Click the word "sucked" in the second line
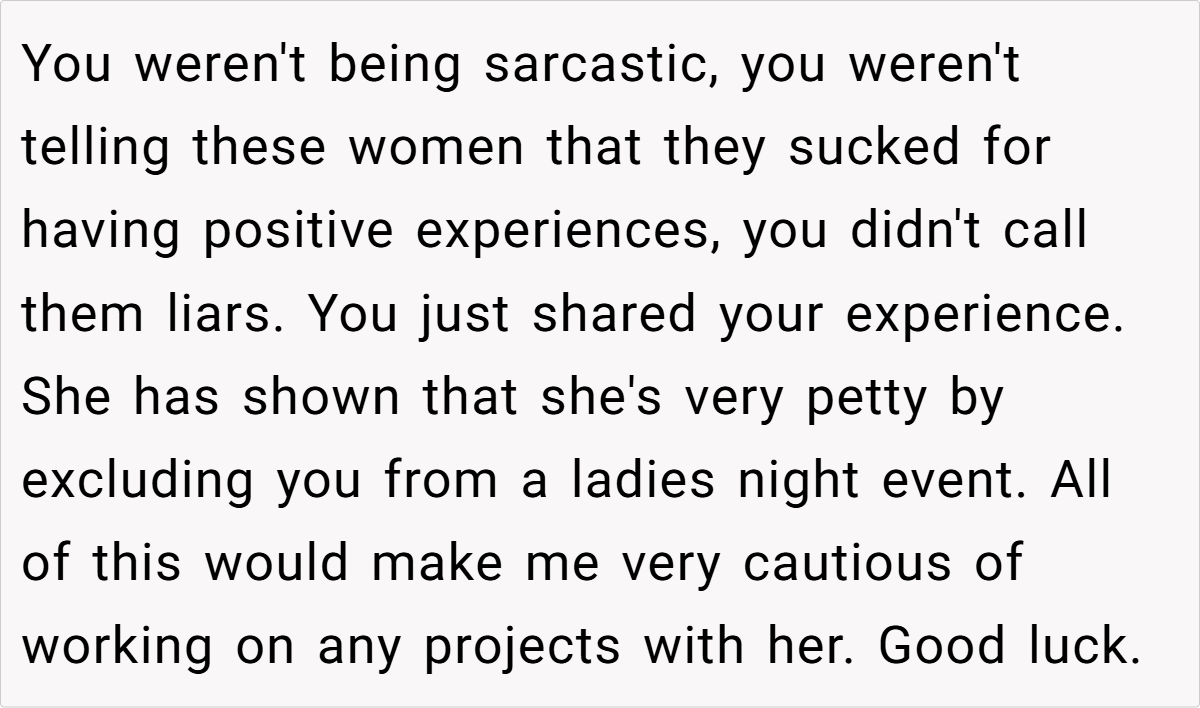The height and width of the screenshot is (708, 1200). 874,149
